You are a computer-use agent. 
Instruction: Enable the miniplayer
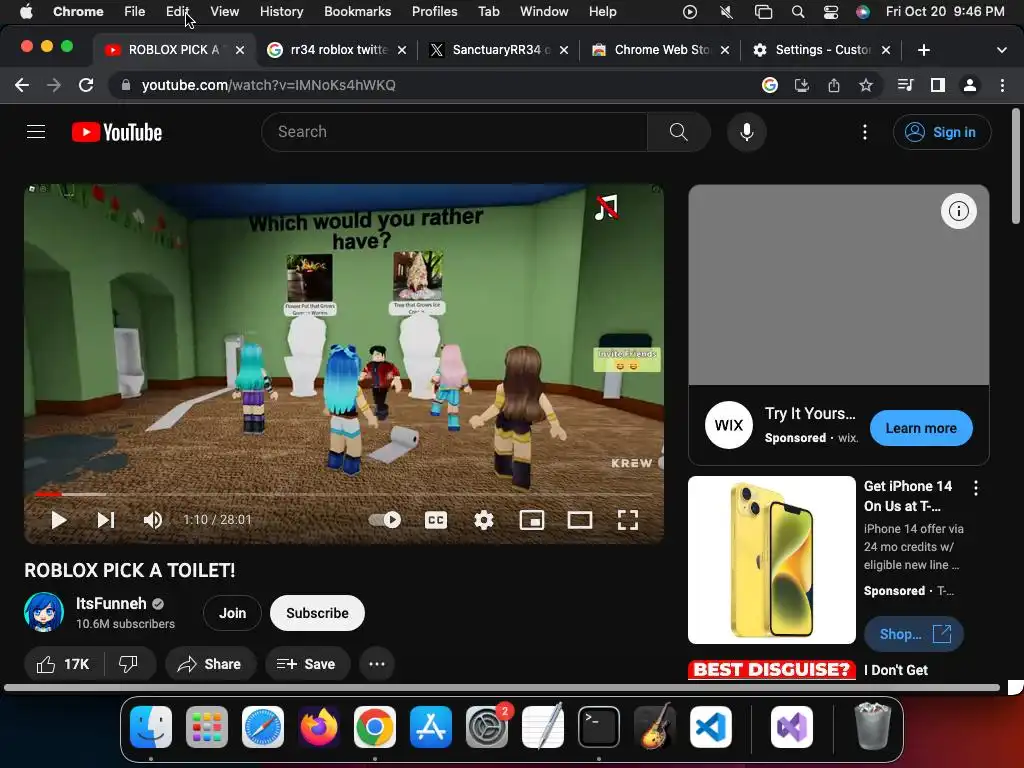point(532,520)
